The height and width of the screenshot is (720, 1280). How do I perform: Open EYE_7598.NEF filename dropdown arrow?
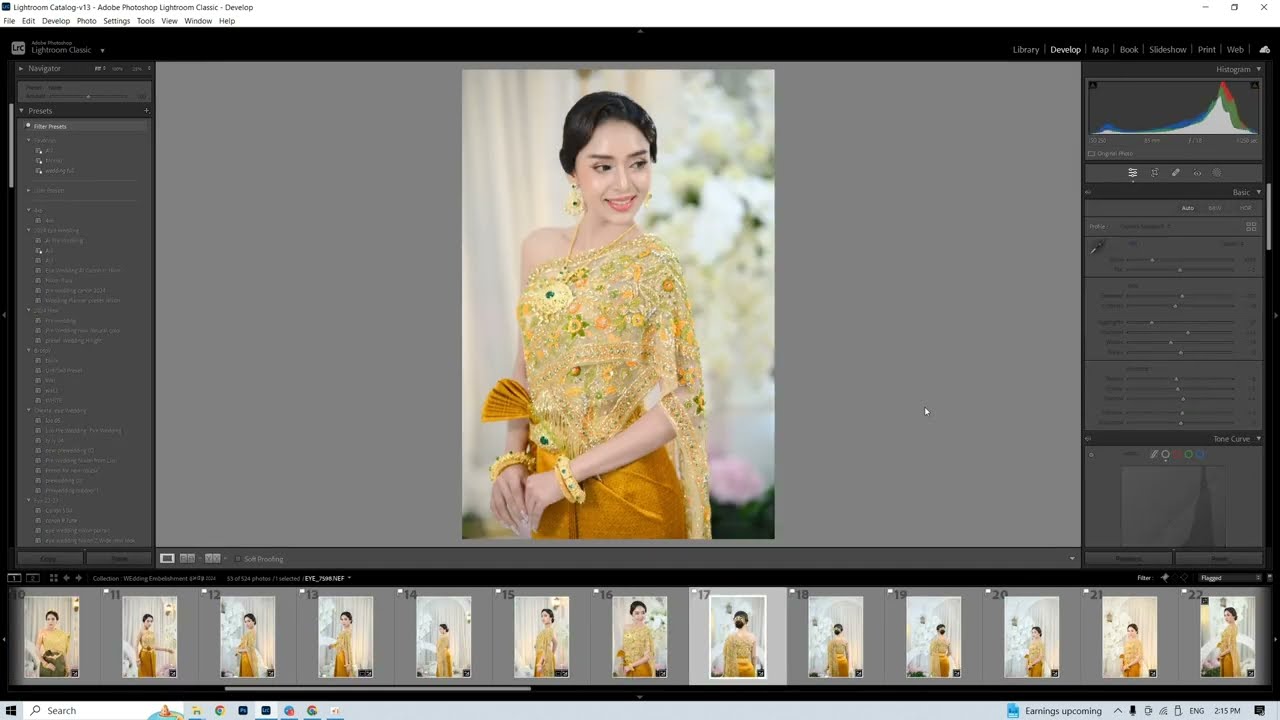point(349,578)
